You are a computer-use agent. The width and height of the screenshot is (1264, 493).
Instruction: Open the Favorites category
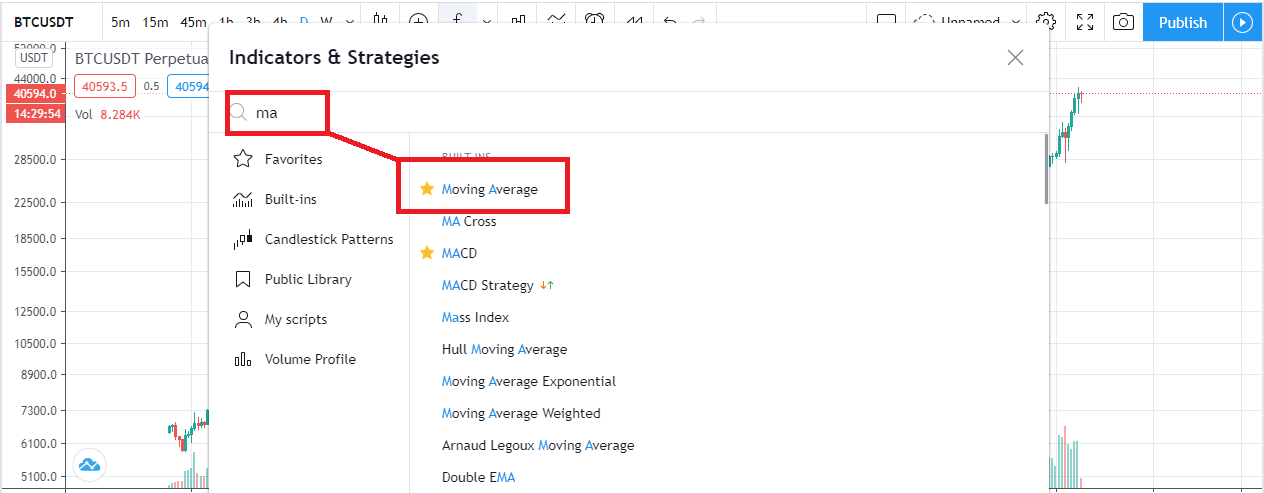click(x=293, y=159)
